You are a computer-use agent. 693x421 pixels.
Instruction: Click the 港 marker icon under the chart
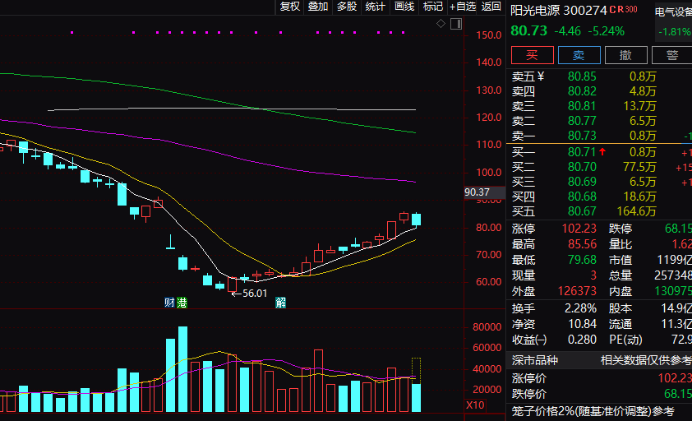[x=182, y=303]
